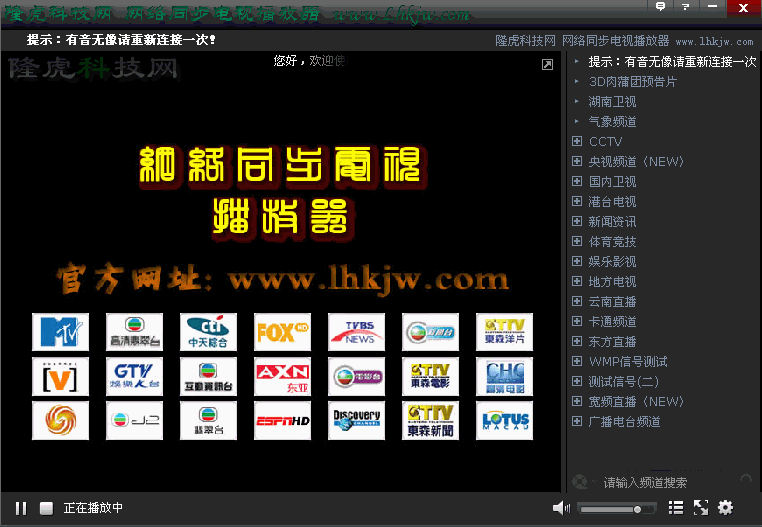Adjust the volume slider
Viewport: 762px width, 527px height.
[617, 509]
